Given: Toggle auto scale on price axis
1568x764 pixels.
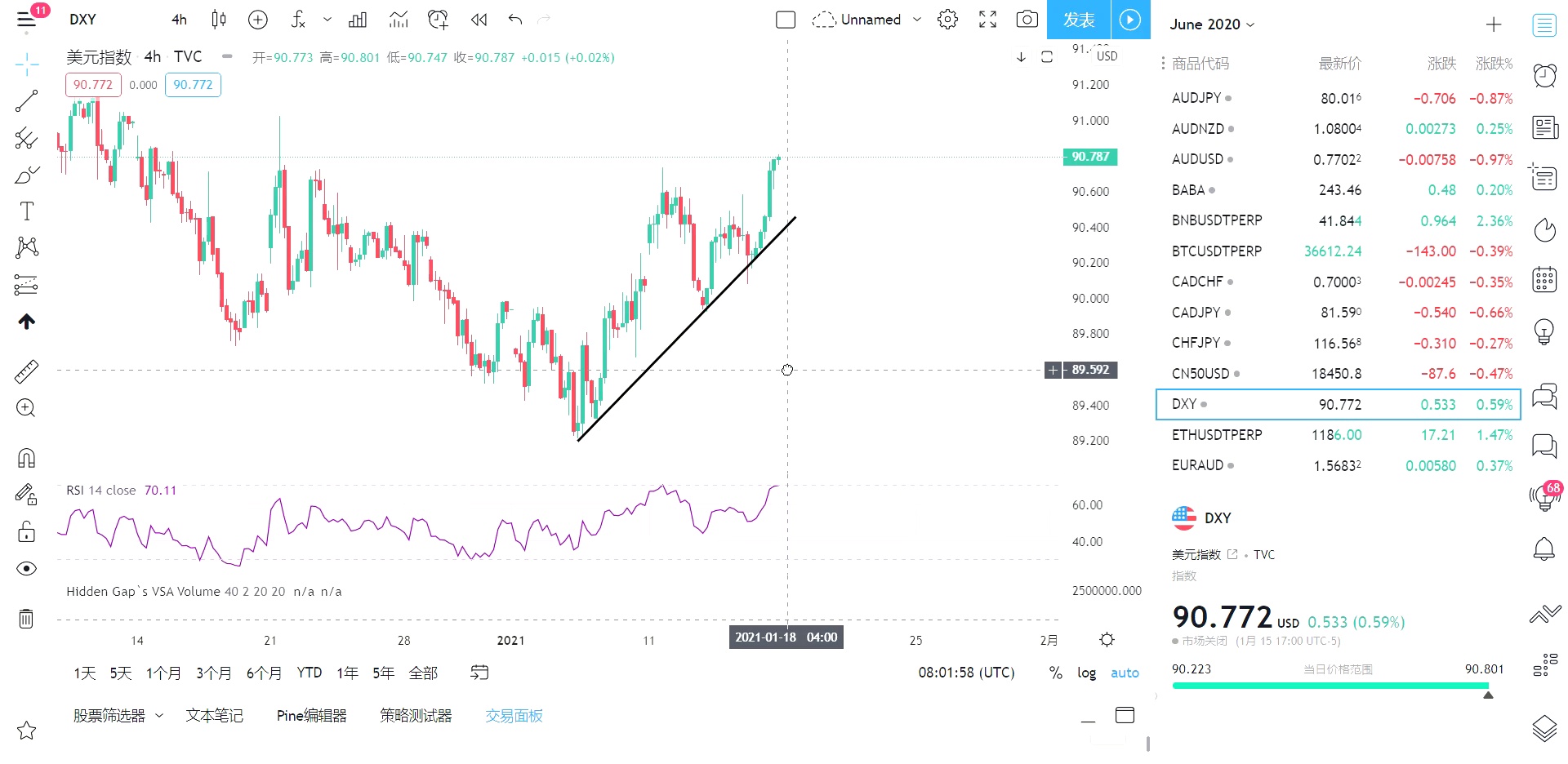Looking at the screenshot, I should tap(1125, 673).
